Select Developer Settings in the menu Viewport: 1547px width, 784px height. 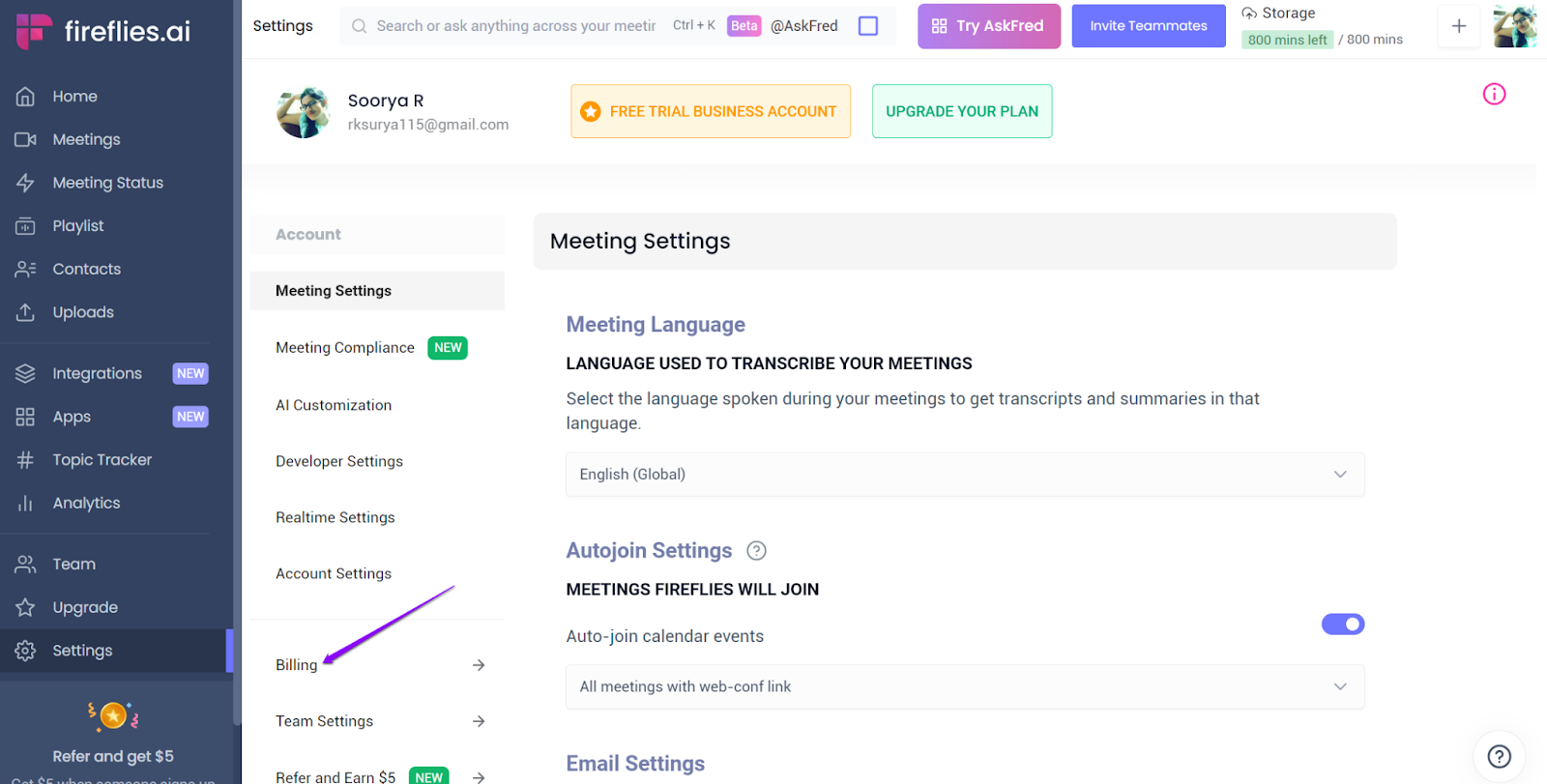click(339, 461)
